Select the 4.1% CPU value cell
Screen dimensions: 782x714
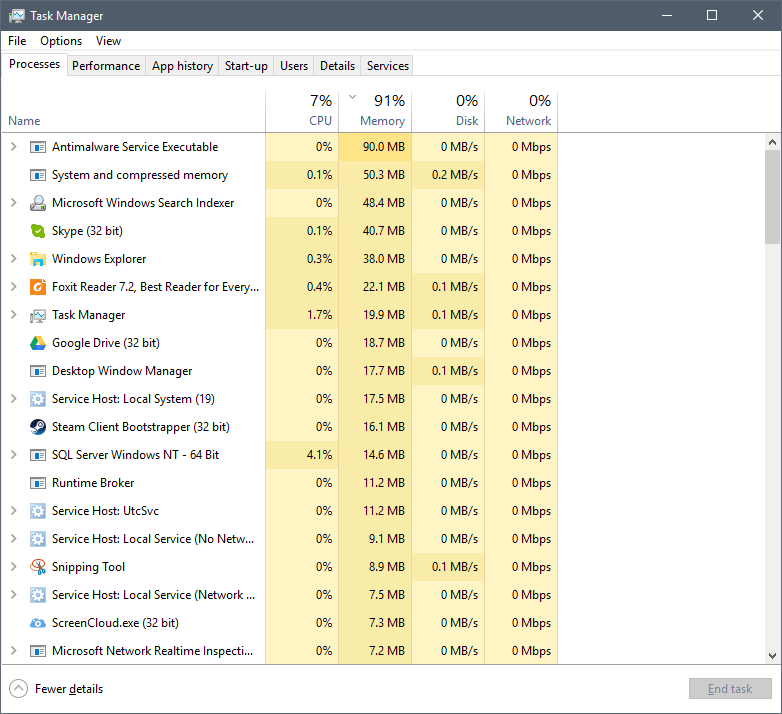point(302,455)
